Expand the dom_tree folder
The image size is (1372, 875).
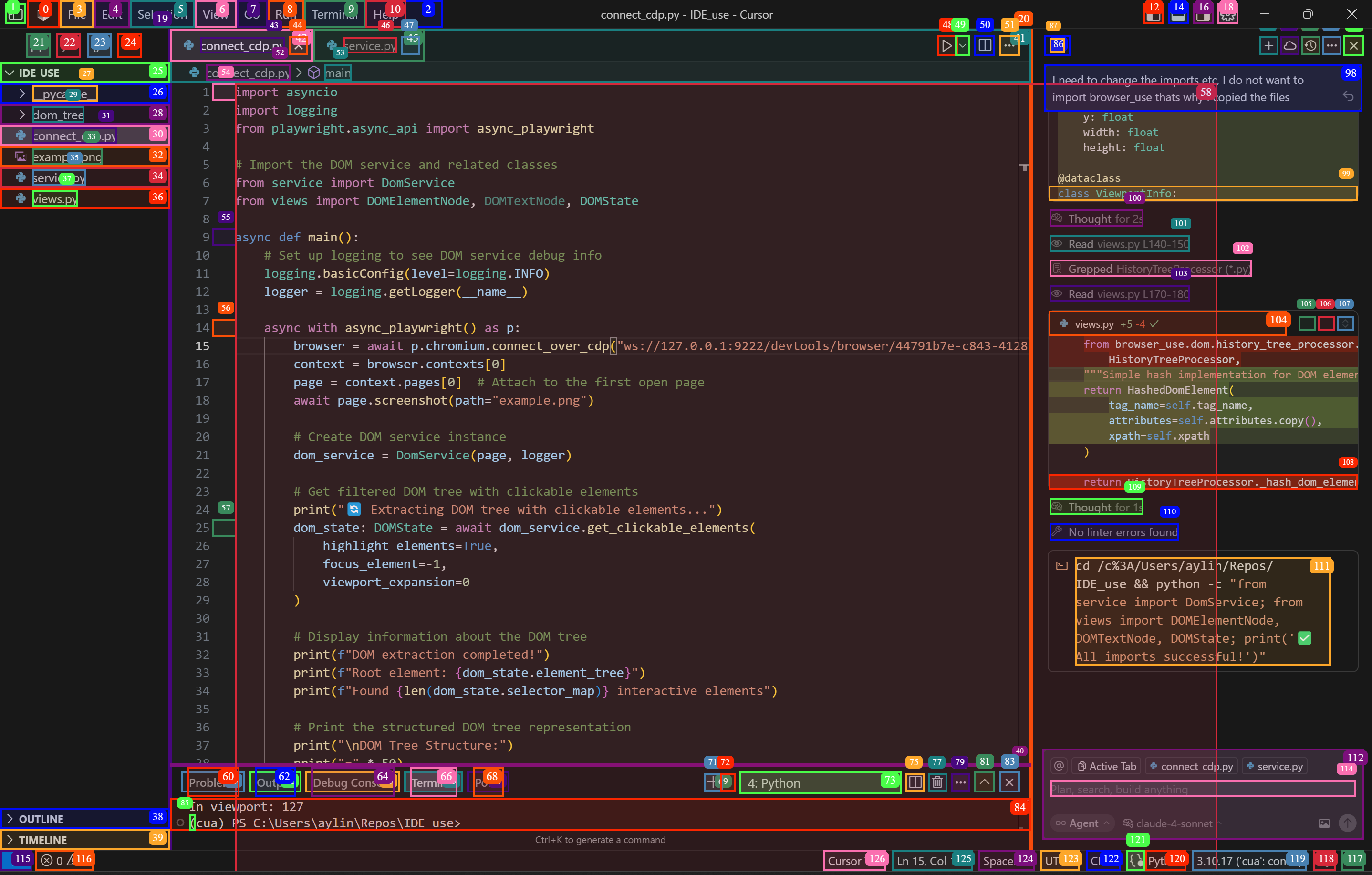(x=84, y=114)
